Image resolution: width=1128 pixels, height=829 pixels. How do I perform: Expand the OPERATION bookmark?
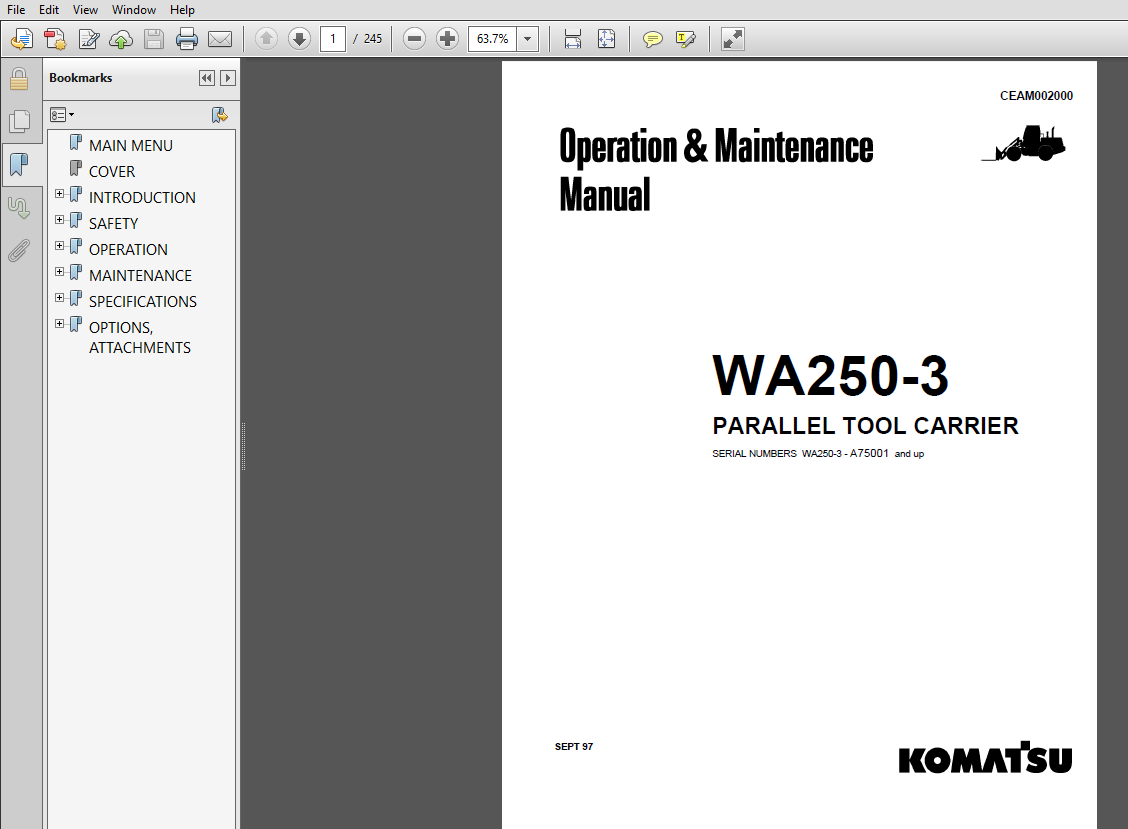(x=60, y=246)
